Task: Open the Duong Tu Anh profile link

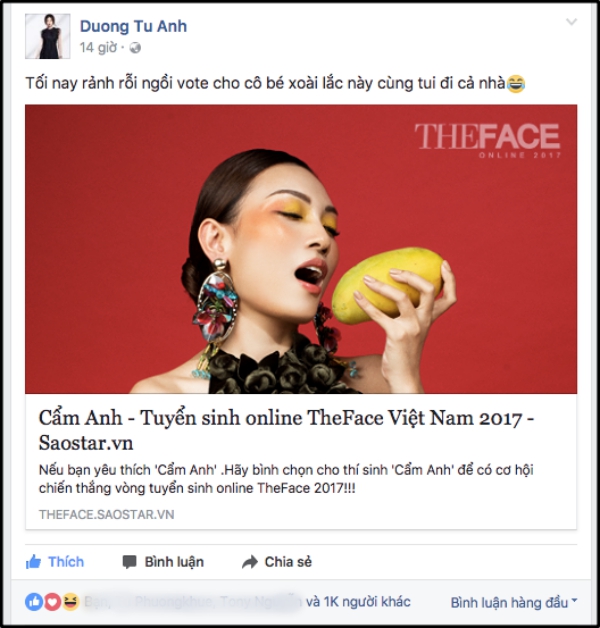Action: pos(133,26)
